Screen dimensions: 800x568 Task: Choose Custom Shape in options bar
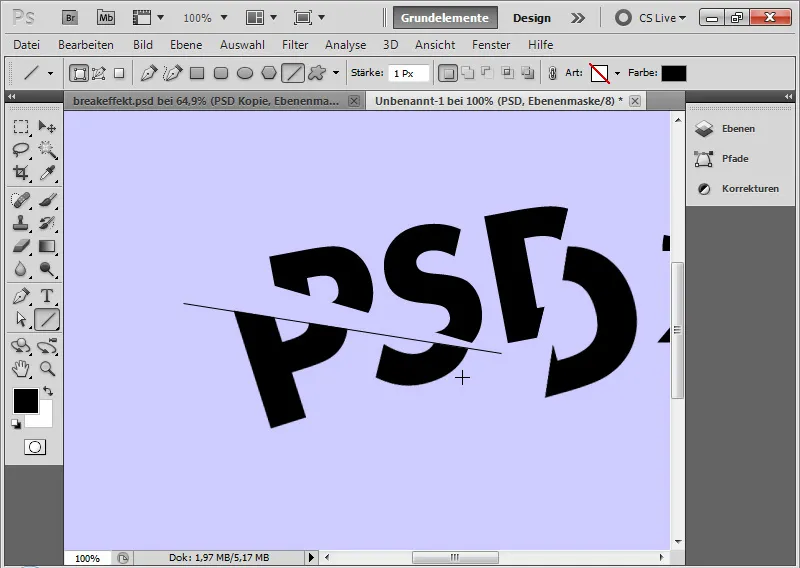[x=317, y=73]
